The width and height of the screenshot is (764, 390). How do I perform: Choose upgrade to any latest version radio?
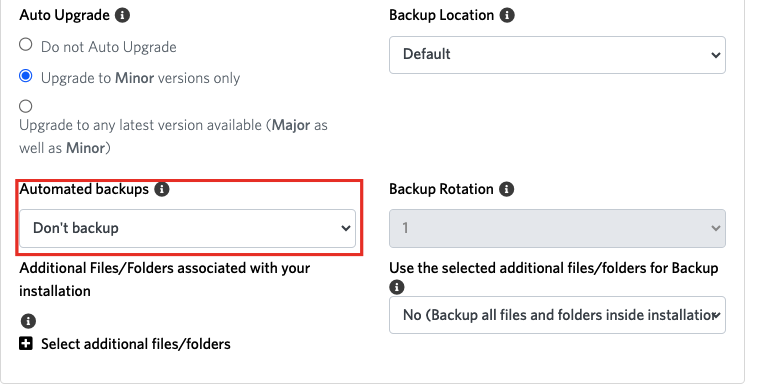click(26, 106)
